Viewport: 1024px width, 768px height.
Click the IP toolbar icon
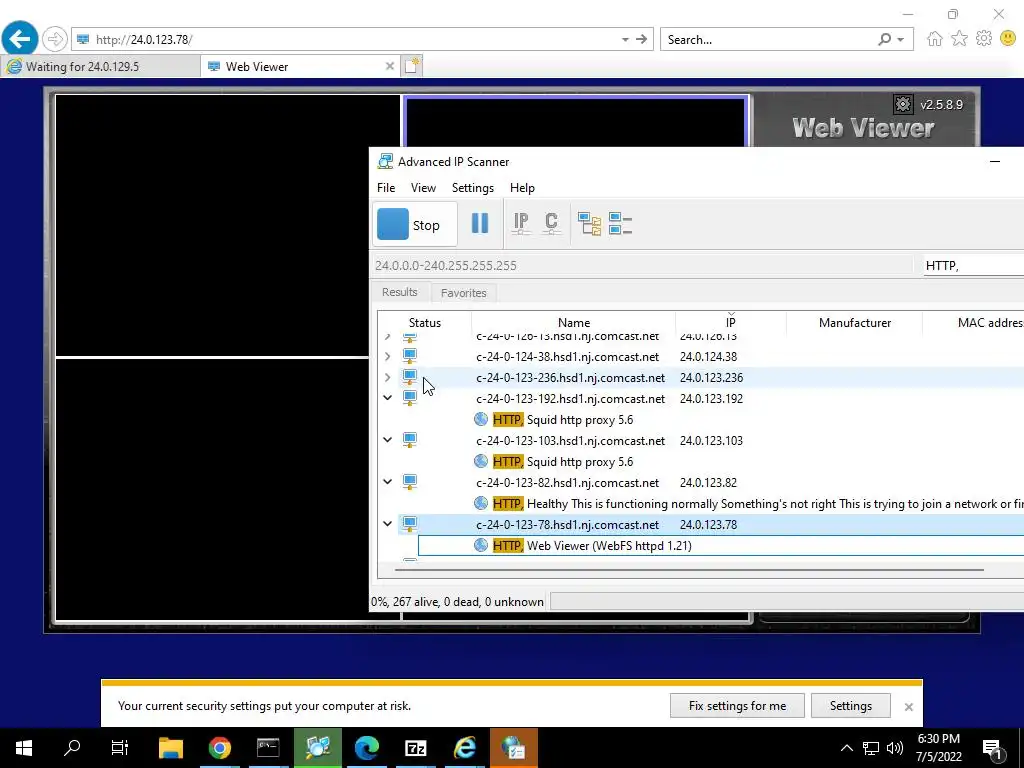520,224
